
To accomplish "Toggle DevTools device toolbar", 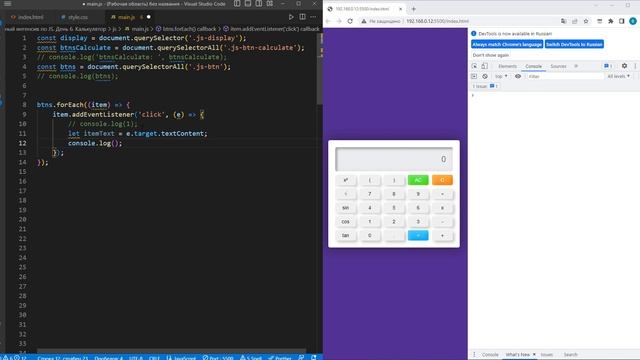I will point(484,66).
